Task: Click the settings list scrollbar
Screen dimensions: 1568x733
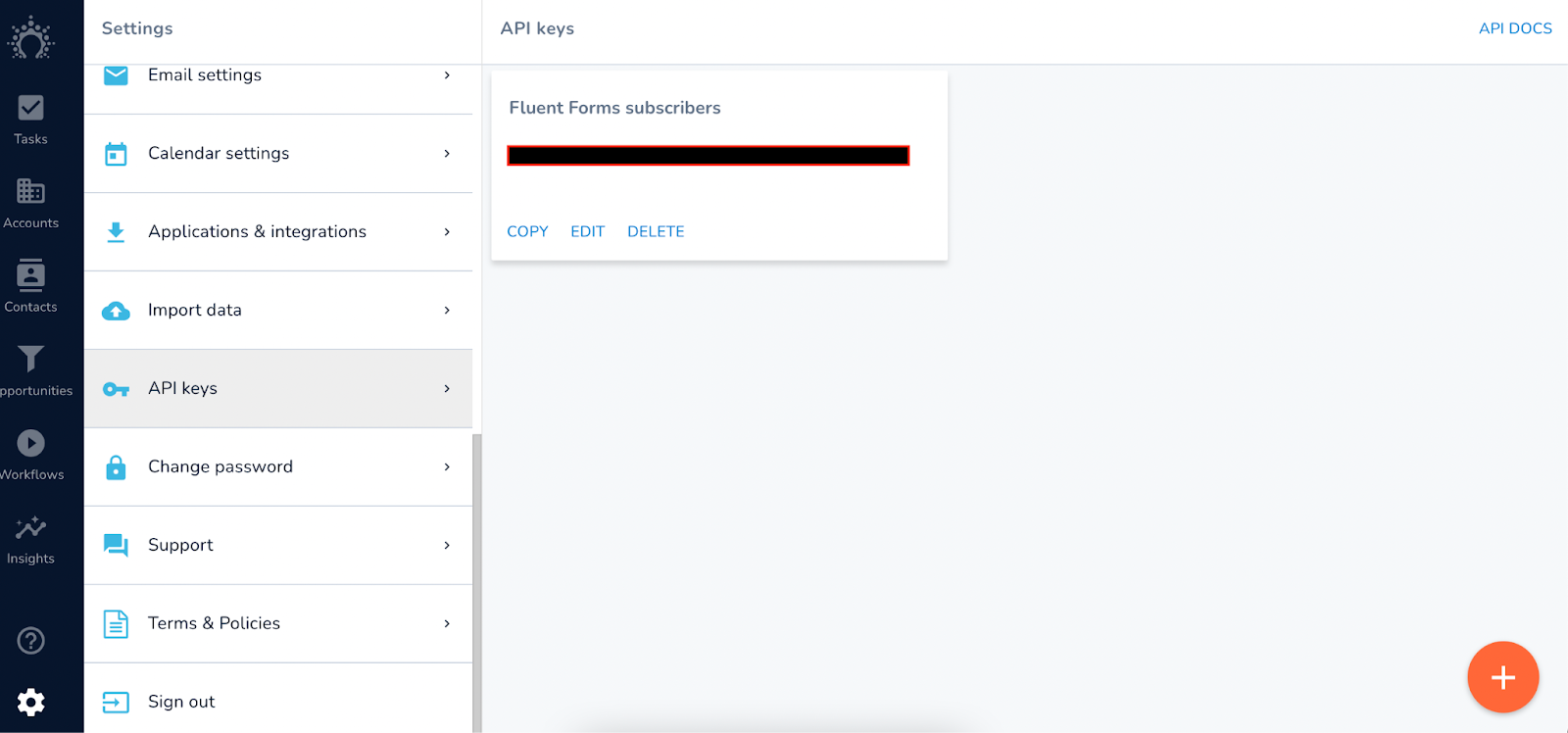Action: coord(477,583)
